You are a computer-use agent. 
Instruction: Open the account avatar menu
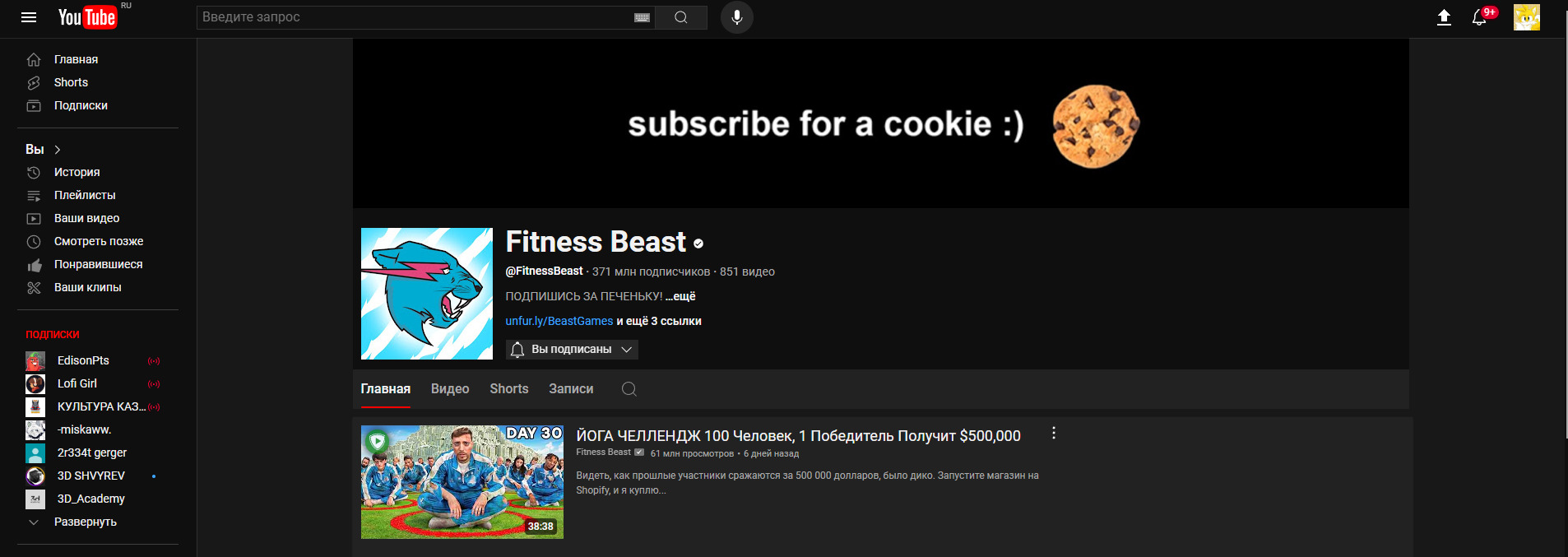[1527, 17]
